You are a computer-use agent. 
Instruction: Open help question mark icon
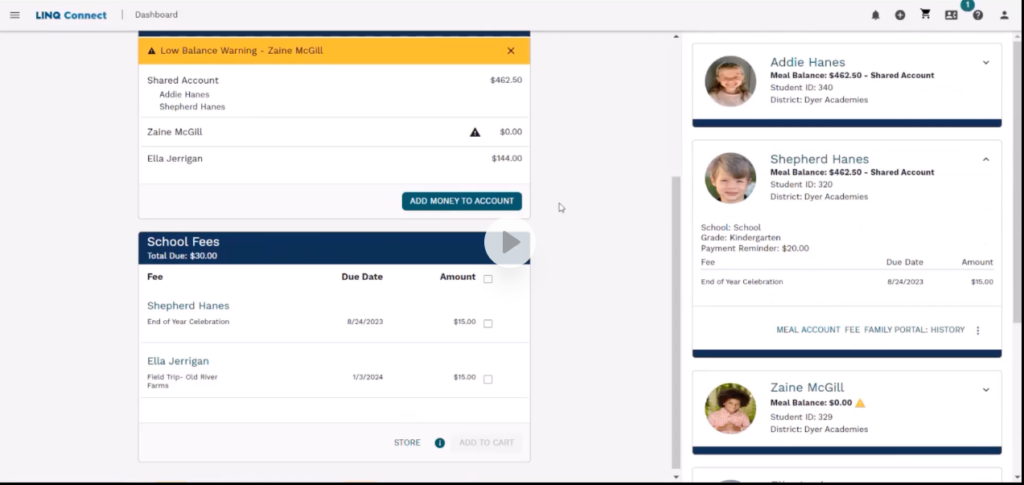(x=977, y=15)
